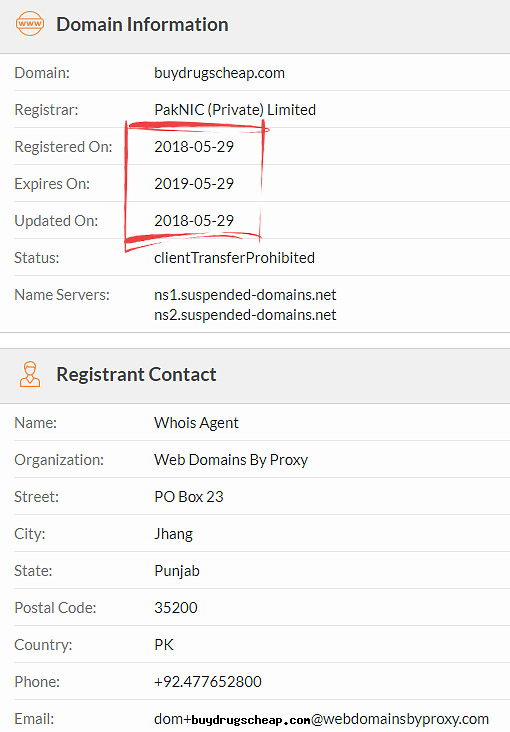Click street value PO Box 23

click(189, 497)
